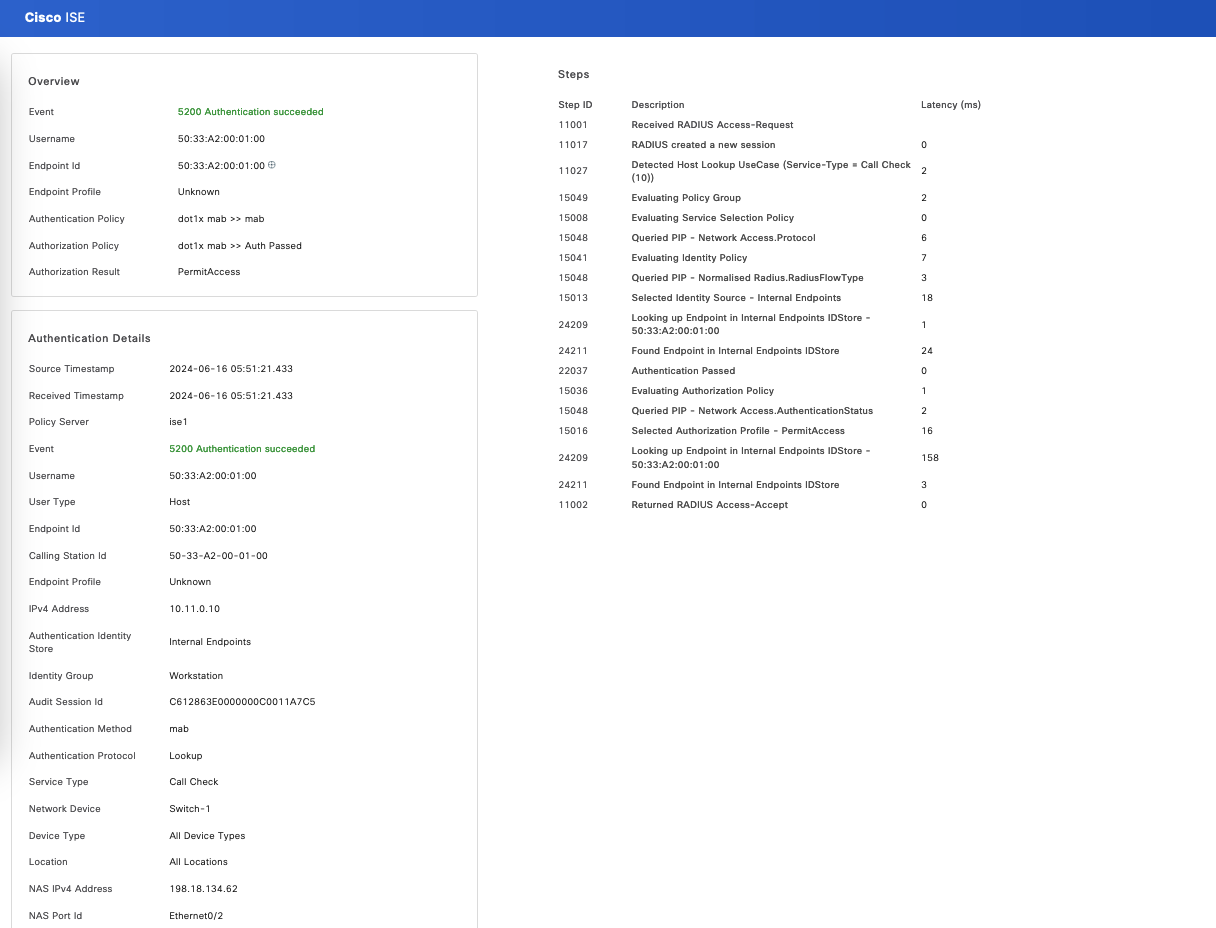Click the Authentication Details panel heading
The height and width of the screenshot is (928, 1216).
coord(89,338)
